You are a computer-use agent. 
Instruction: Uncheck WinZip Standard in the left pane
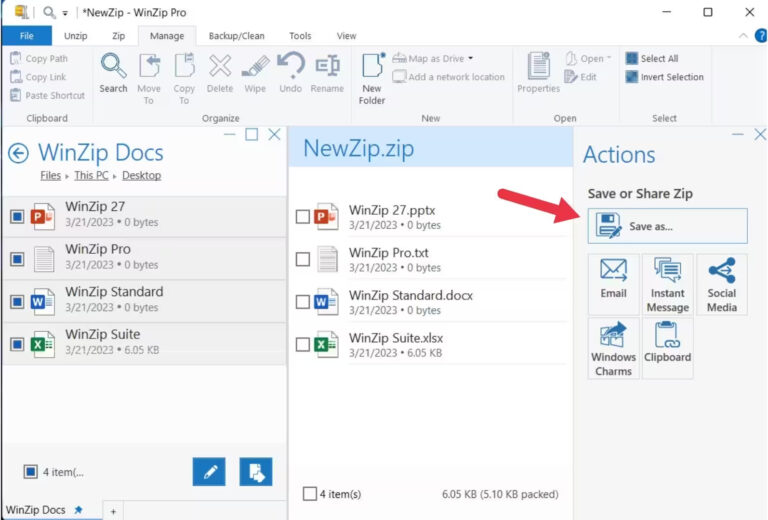click(17, 300)
